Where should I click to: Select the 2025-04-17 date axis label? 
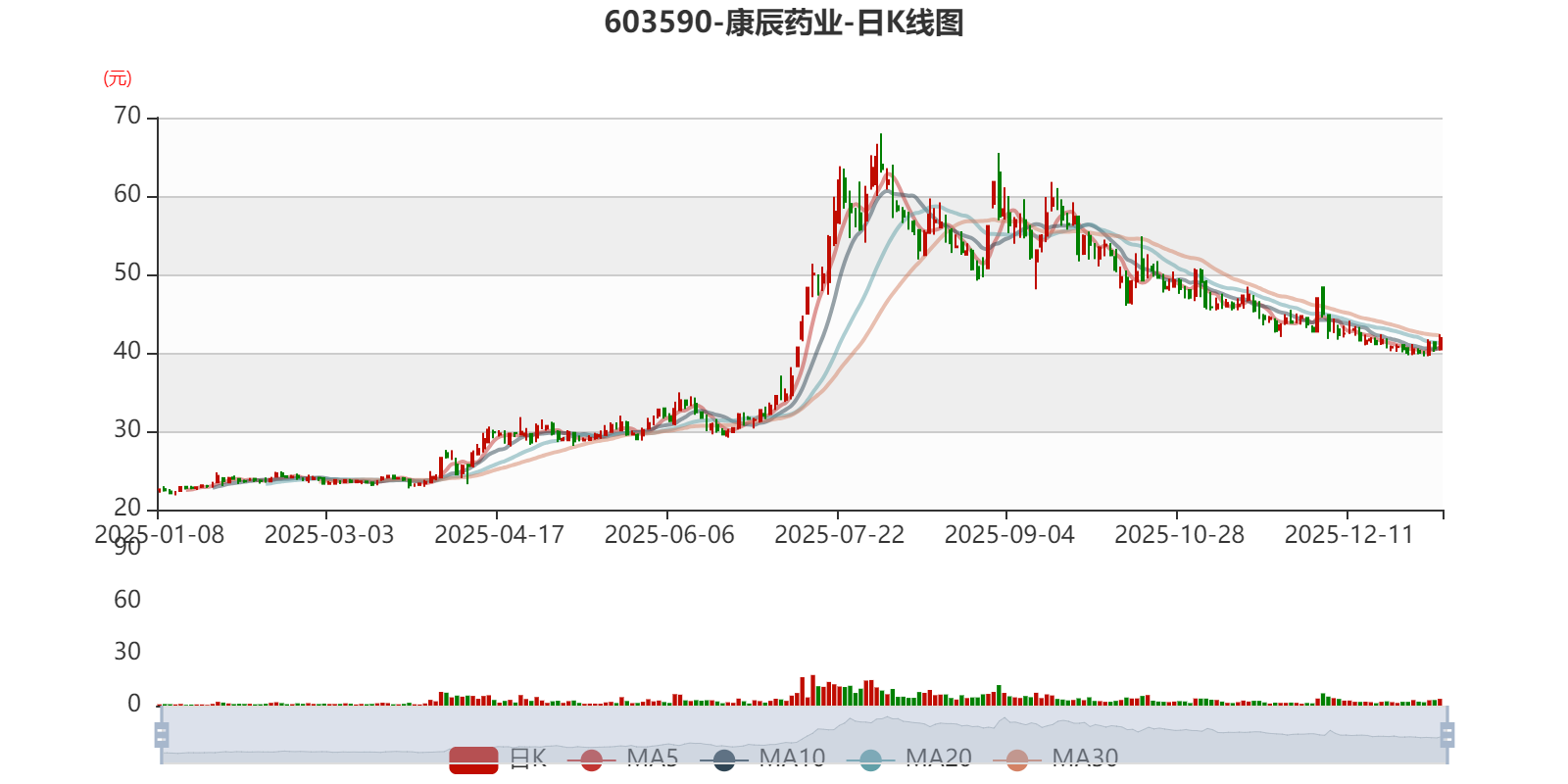tap(499, 535)
